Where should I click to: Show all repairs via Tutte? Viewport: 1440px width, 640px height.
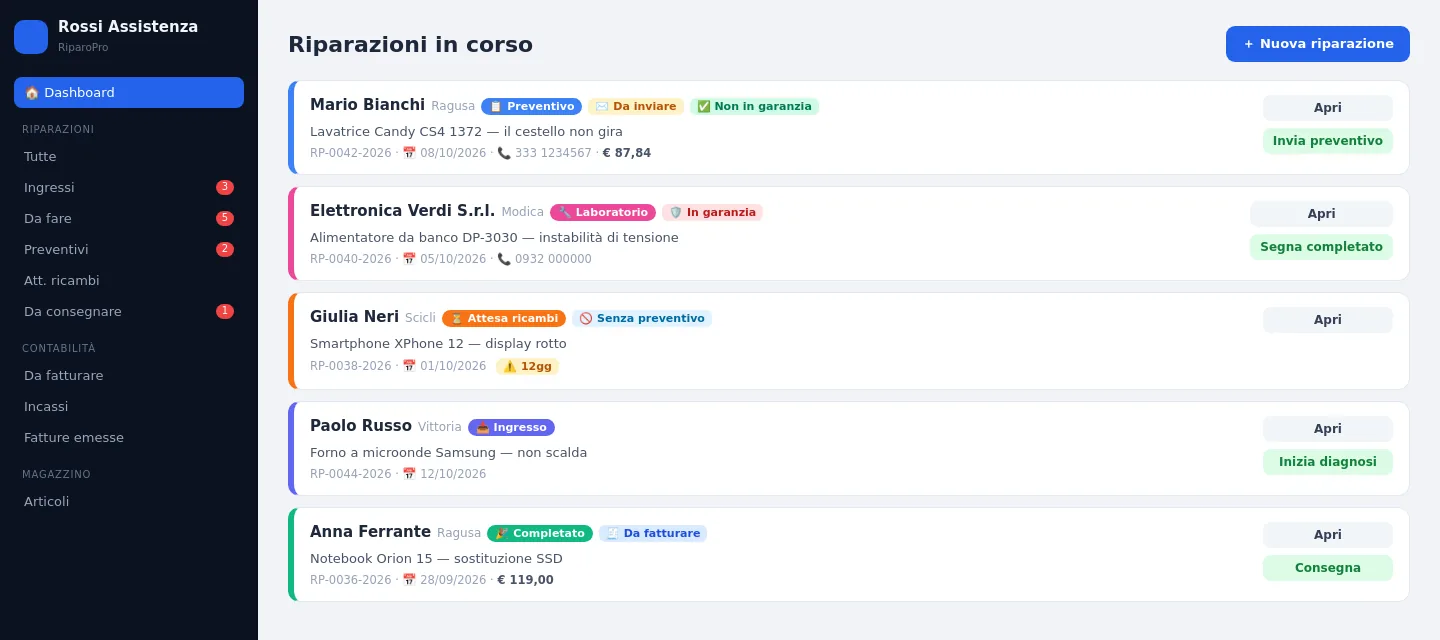129,156
